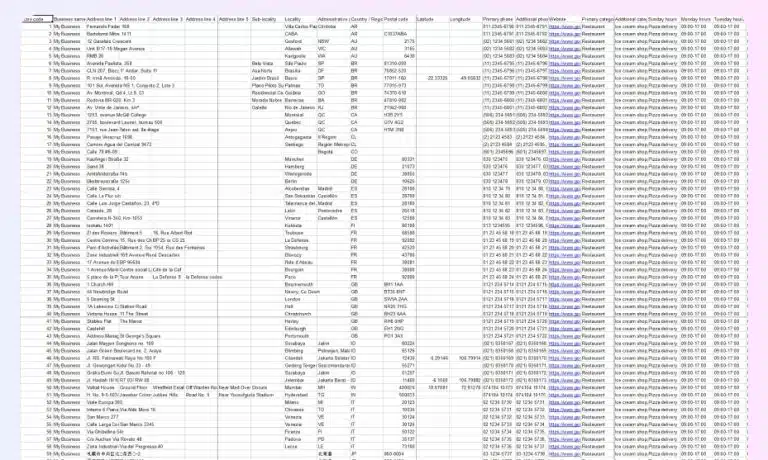Screen dimensions: 768x460
Task: Click locality cell 'Toulouse'
Action: 294,233
